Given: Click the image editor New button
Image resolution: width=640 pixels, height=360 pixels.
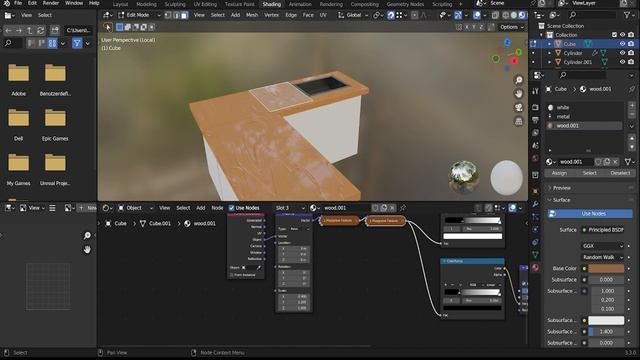Looking at the screenshot, I should (x=88, y=208).
